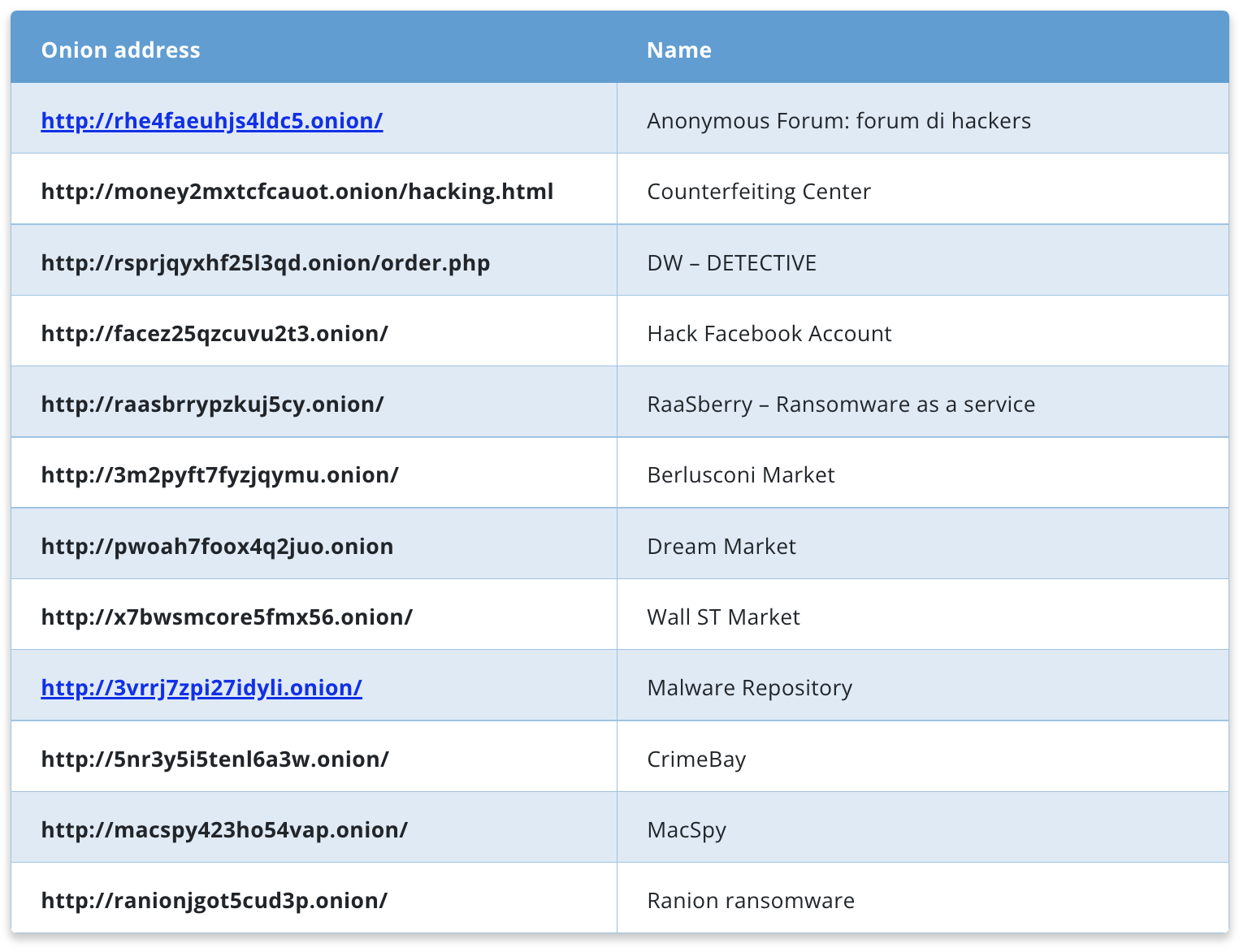
Task: Click the MacSpy name cell
Action: coord(687,829)
